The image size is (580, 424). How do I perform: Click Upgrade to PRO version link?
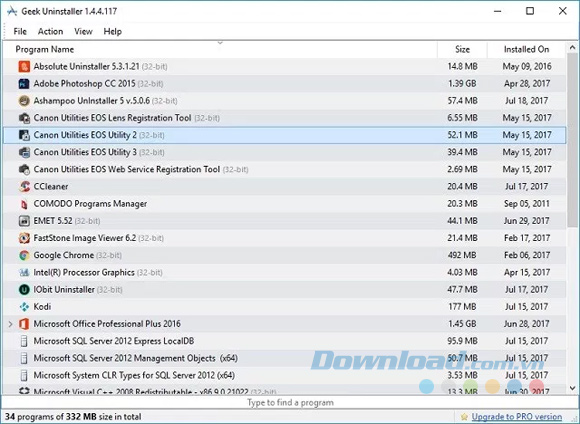point(517,417)
